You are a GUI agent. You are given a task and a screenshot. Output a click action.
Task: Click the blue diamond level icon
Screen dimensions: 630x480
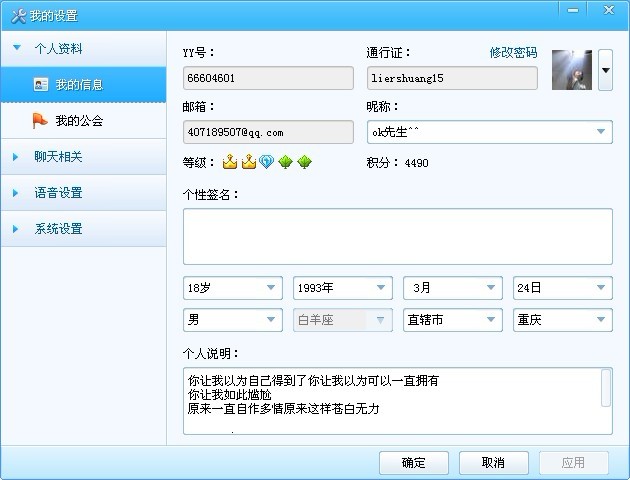click(x=267, y=162)
